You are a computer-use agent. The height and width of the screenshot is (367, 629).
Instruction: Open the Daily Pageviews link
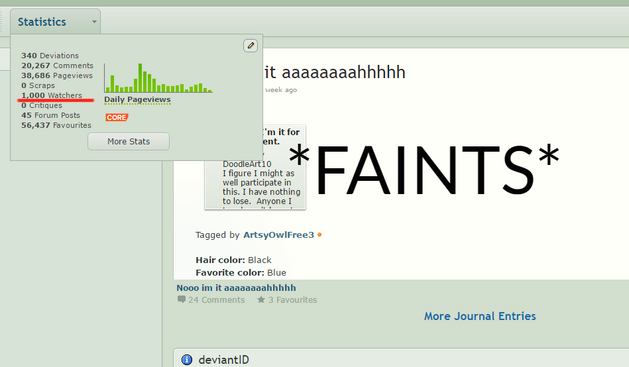137,99
